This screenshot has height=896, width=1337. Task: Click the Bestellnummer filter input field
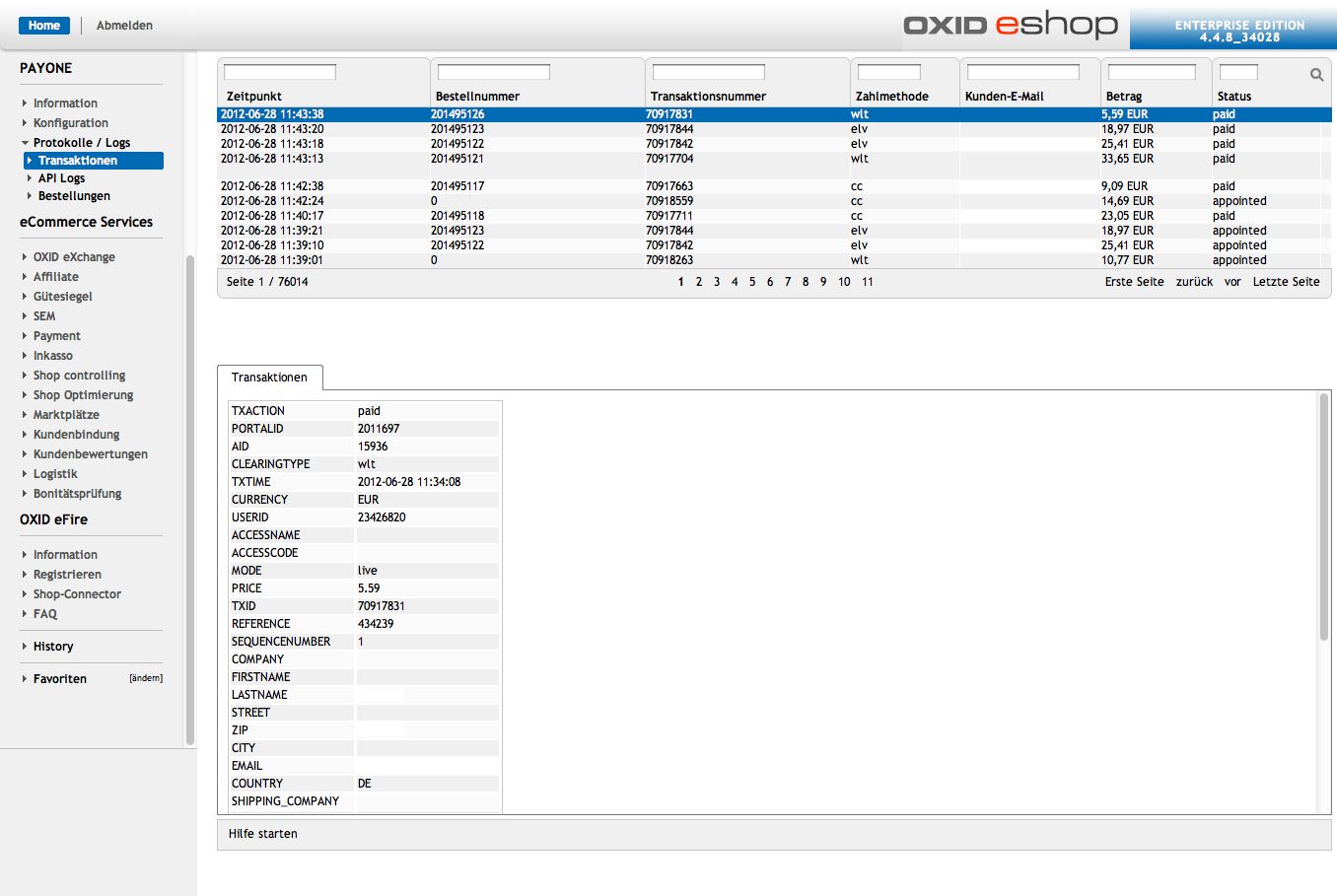coord(493,72)
